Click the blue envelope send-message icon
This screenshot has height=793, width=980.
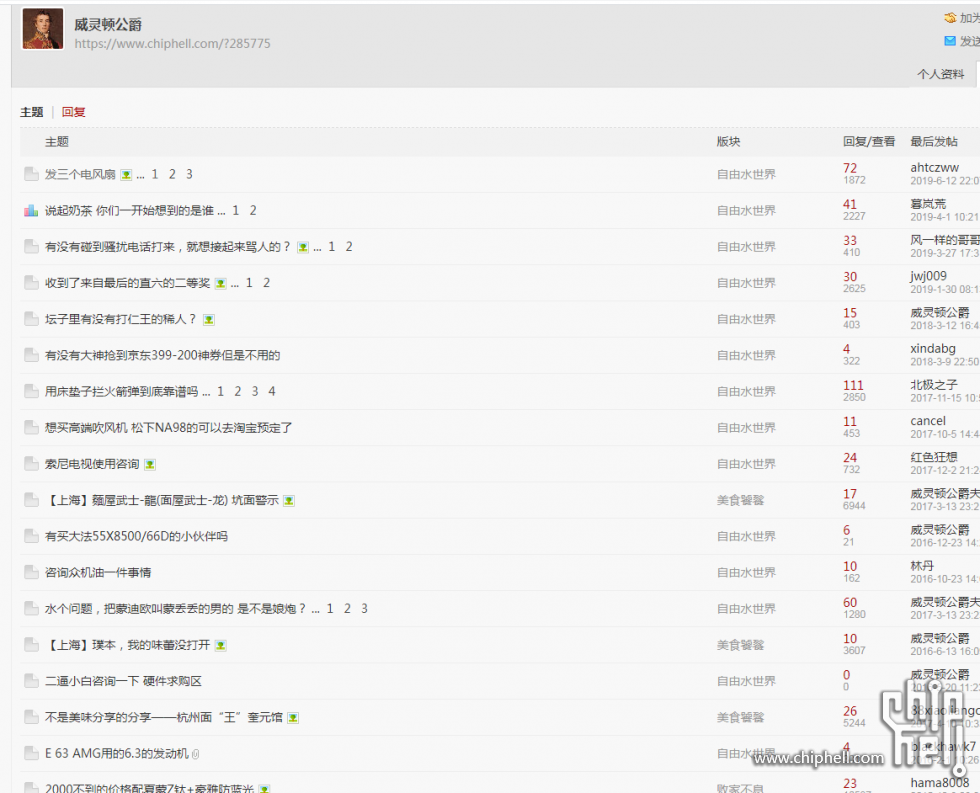950,41
